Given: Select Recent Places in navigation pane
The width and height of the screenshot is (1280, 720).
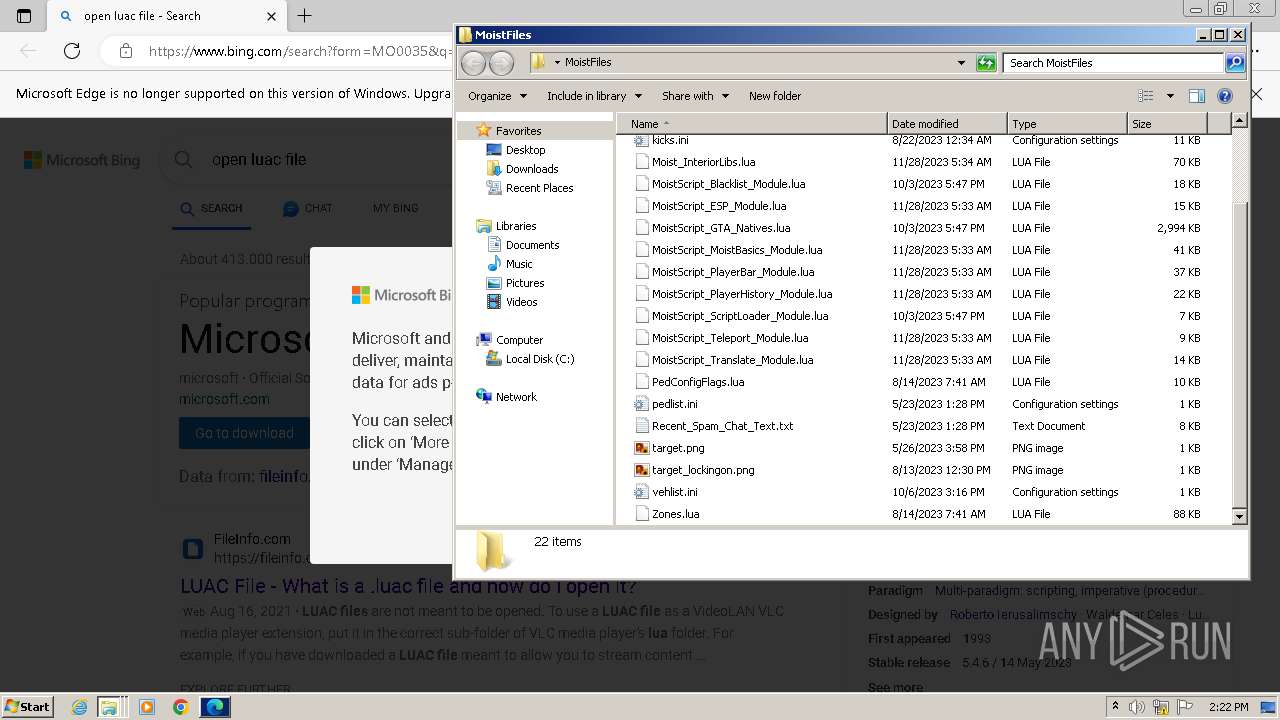Looking at the screenshot, I should 539,188.
